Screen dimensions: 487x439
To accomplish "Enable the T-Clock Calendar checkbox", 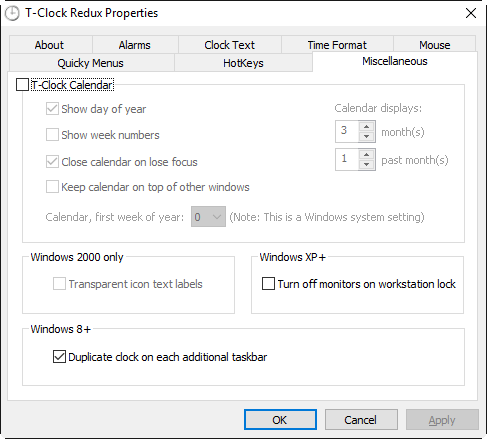I will click(22, 85).
